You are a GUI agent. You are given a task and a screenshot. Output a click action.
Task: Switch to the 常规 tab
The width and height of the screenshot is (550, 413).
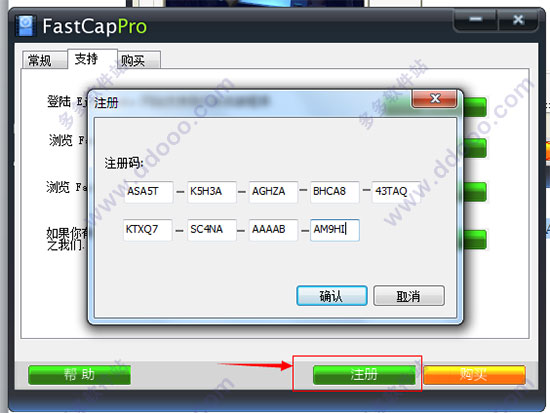click(44, 60)
